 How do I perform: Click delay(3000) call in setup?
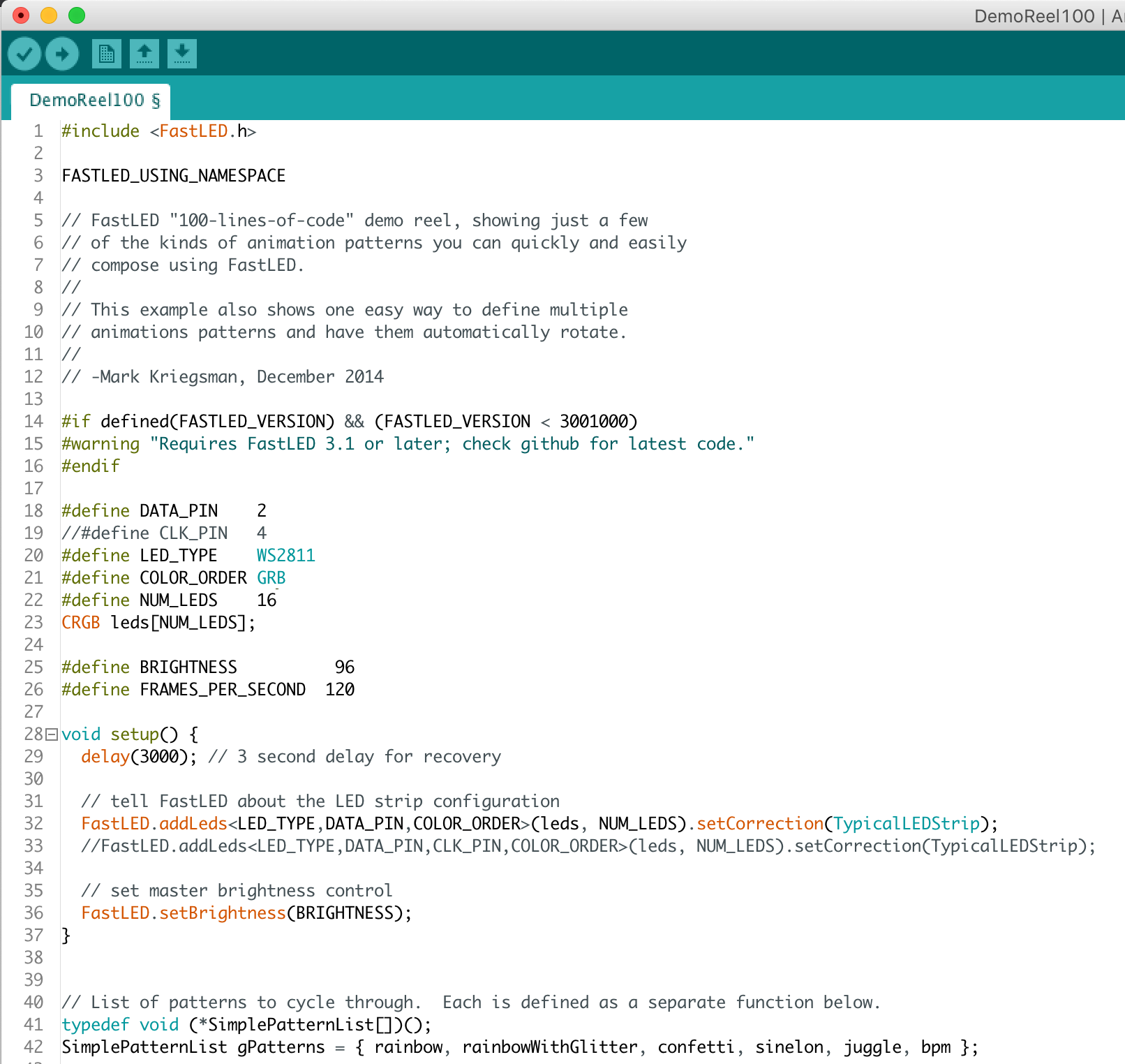[x=139, y=757]
